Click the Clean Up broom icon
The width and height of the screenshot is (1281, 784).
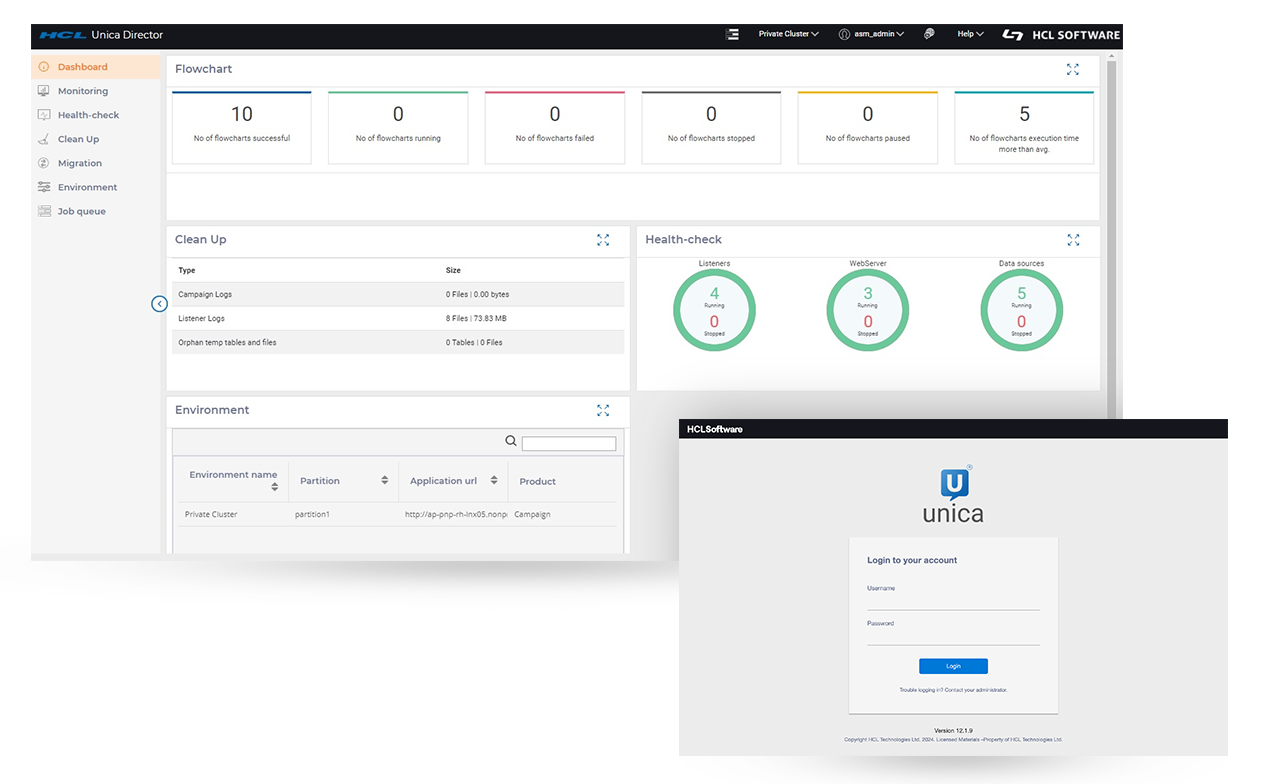[44, 139]
